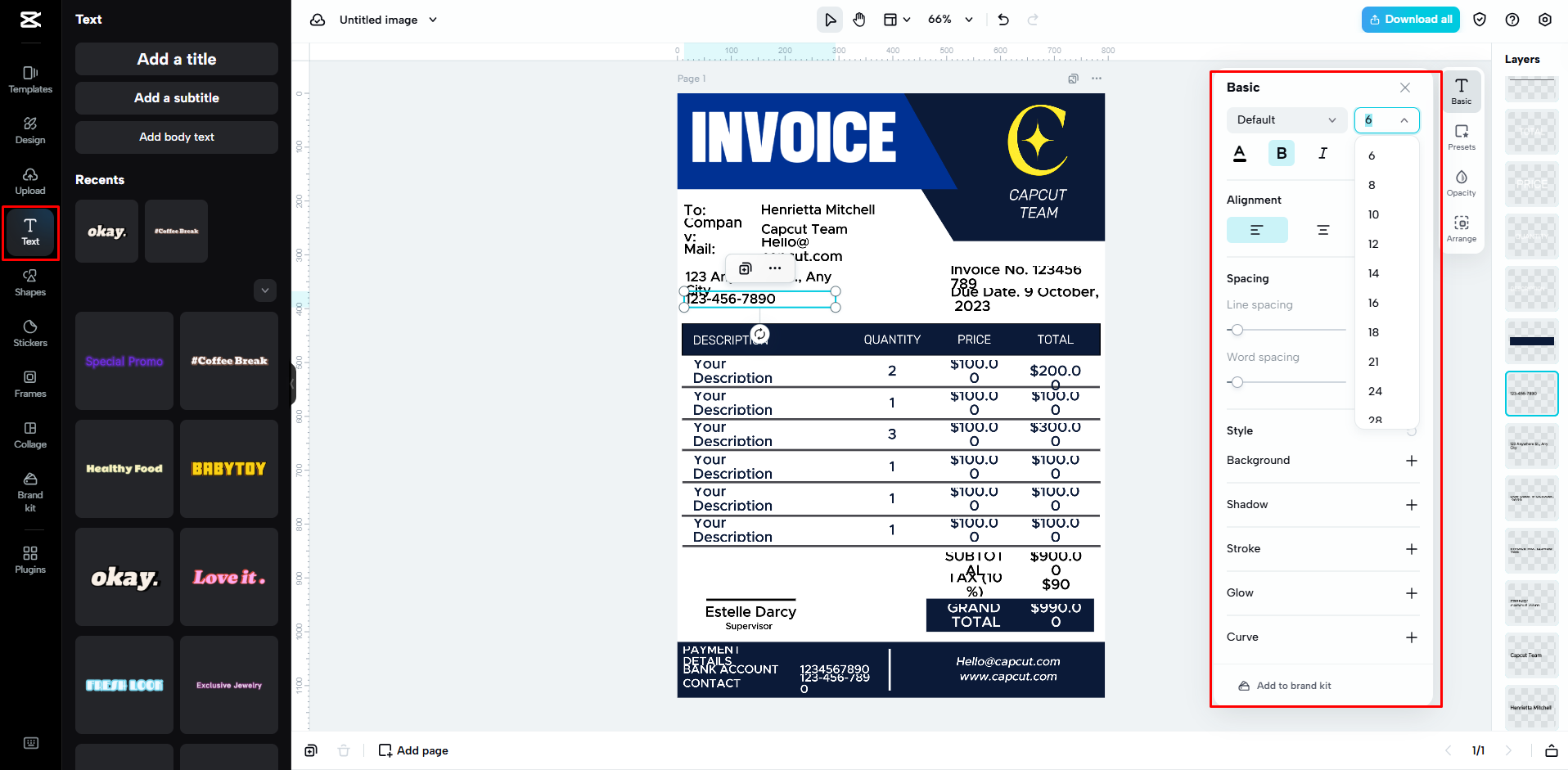The height and width of the screenshot is (770, 1568).
Task: Select left text alignment
Action: [1257, 230]
